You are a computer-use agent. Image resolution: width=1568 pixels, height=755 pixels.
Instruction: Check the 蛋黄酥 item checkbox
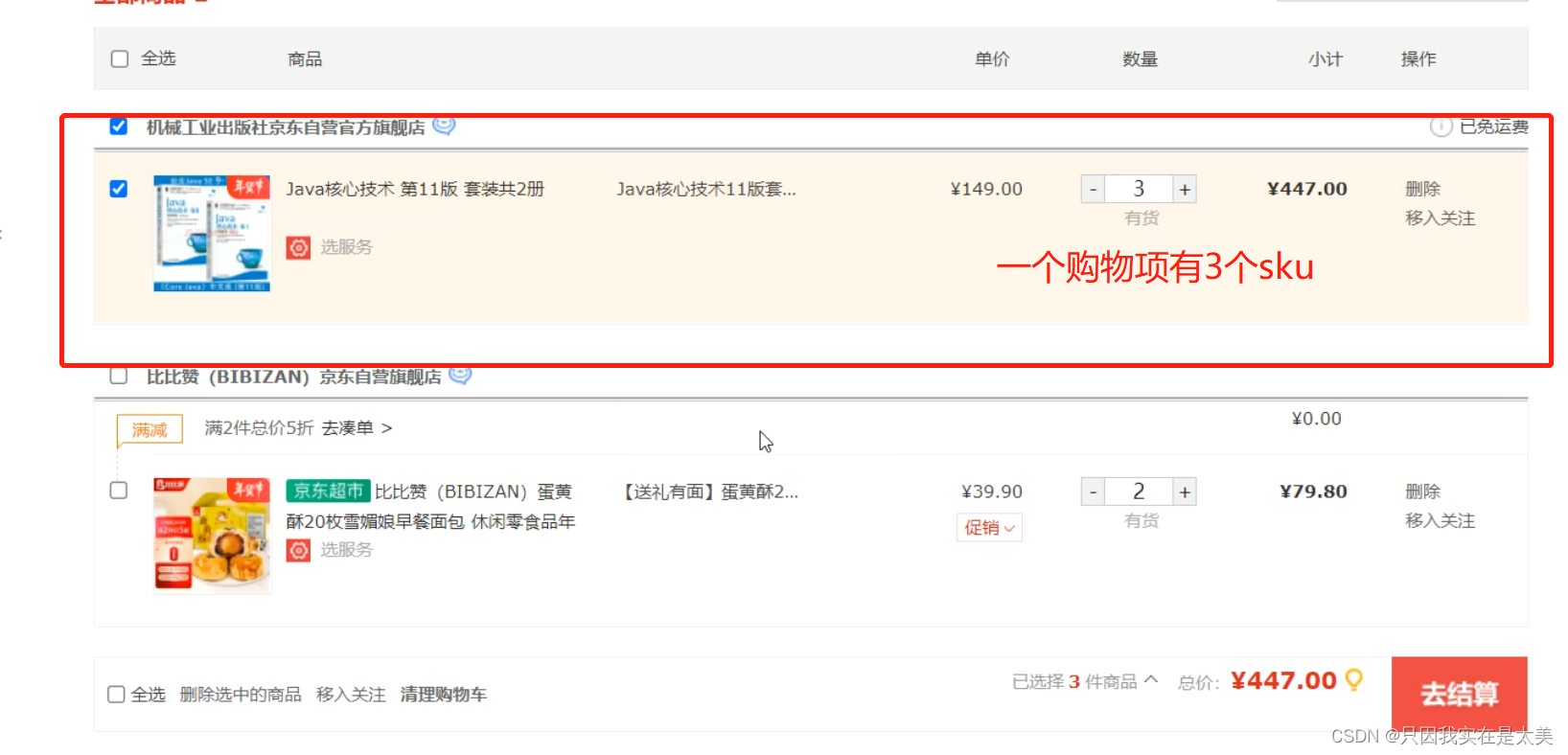[119, 491]
